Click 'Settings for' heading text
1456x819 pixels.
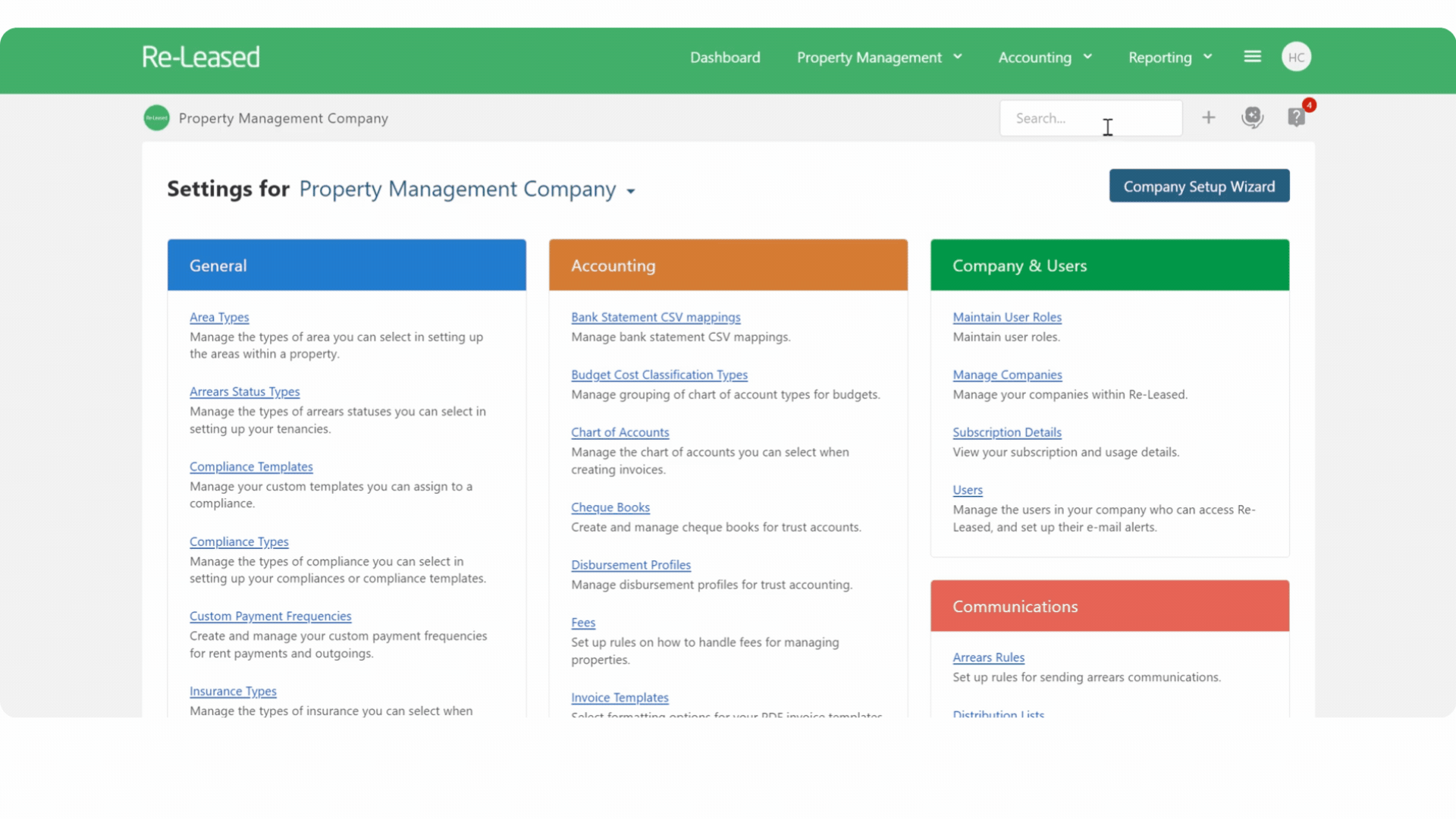click(x=228, y=189)
